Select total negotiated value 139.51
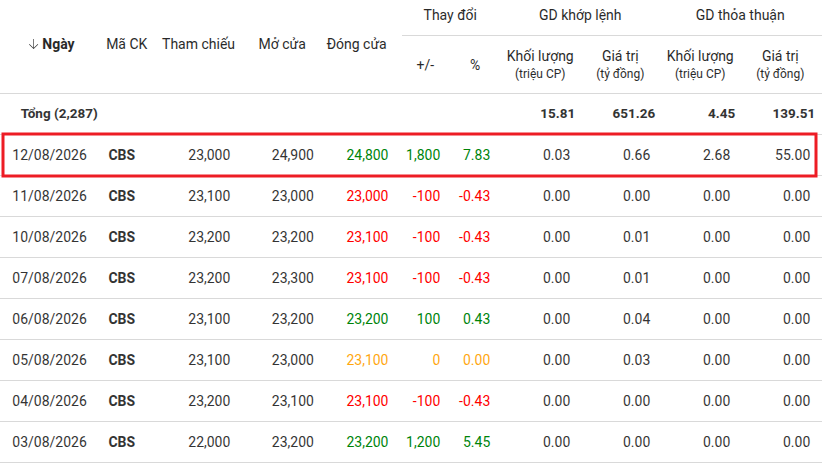This screenshot has height=470, width=822. pyautogui.click(x=793, y=114)
